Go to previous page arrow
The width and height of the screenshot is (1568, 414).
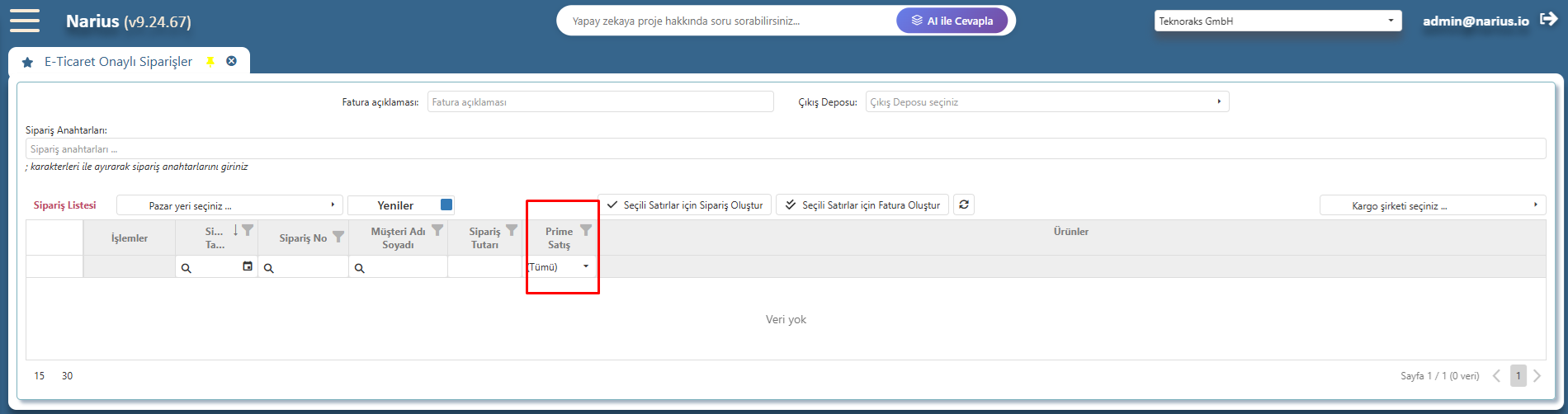1497,376
